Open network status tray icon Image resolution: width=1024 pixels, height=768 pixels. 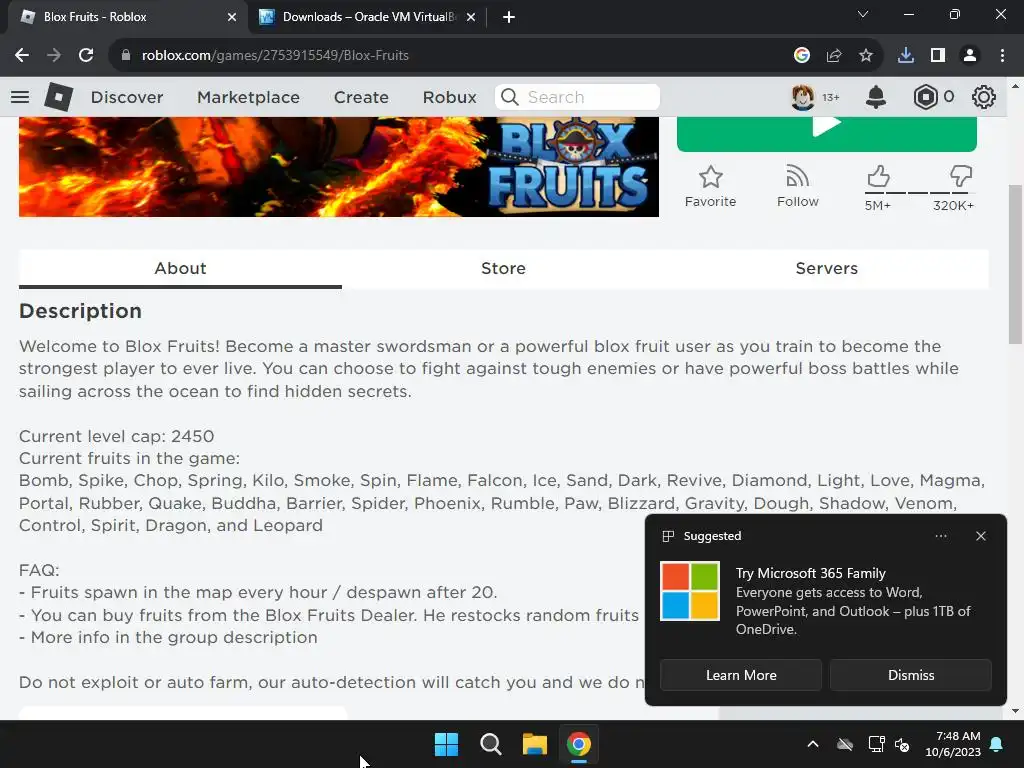pos(876,744)
